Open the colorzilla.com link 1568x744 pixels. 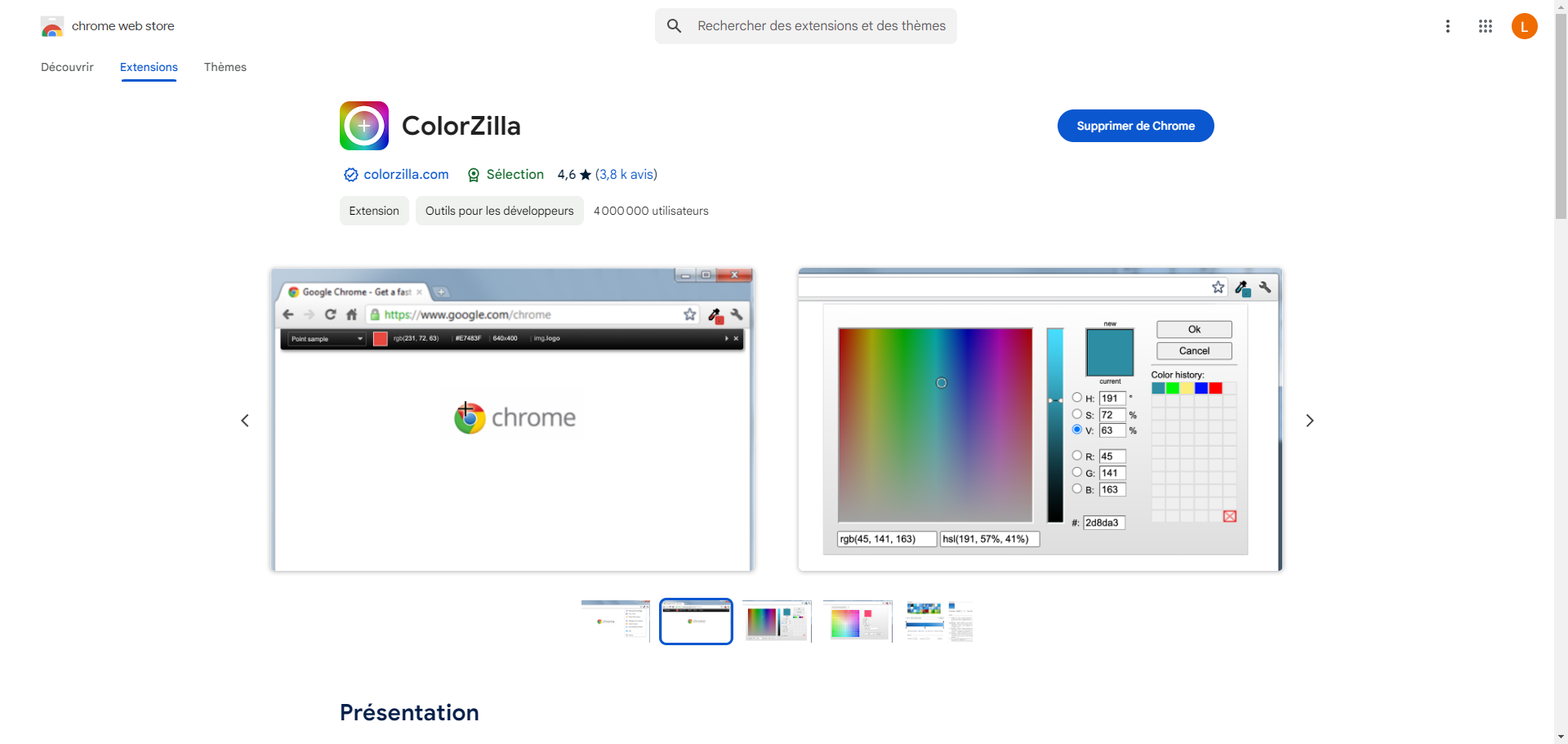click(406, 175)
